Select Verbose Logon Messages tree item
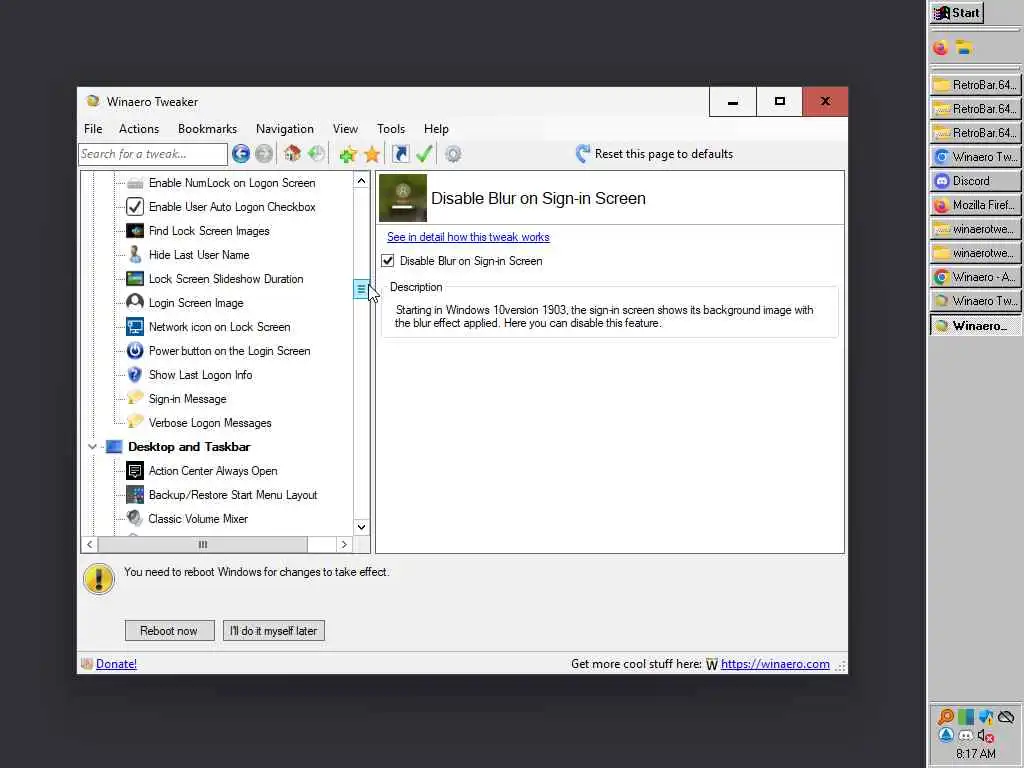1024x768 pixels. [x=210, y=423]
